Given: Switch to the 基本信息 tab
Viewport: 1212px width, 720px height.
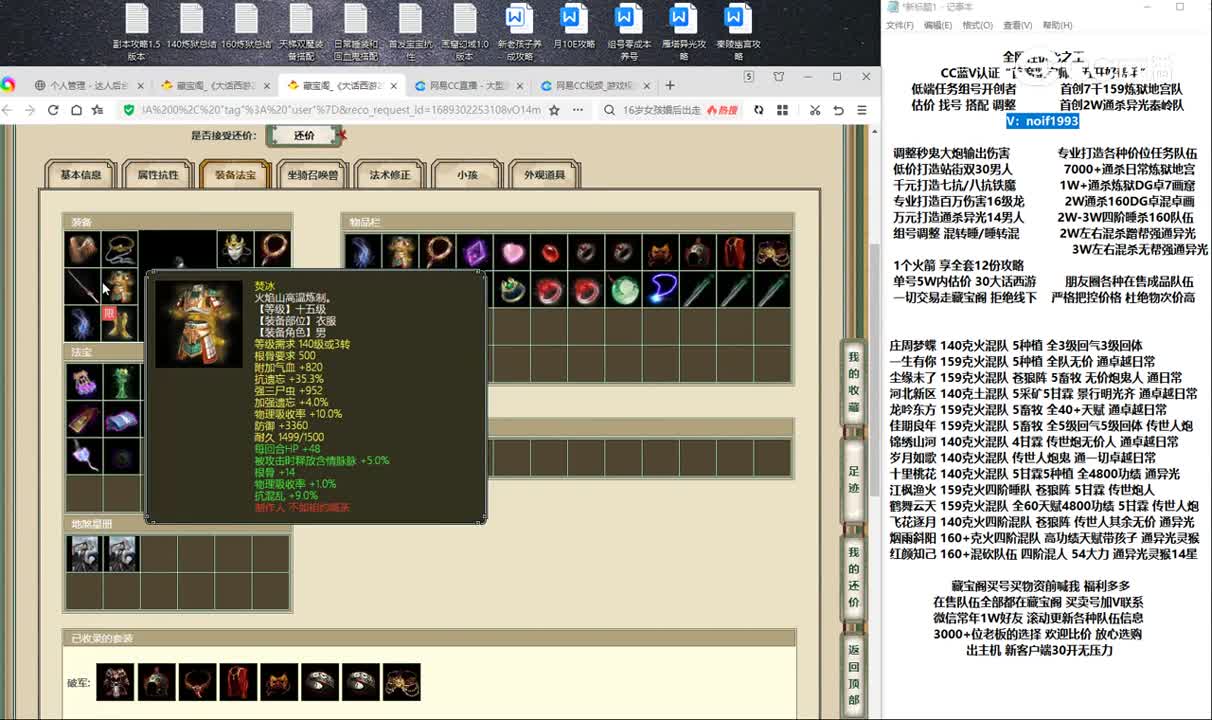Looking at the screenshot, I should [80, 175].
